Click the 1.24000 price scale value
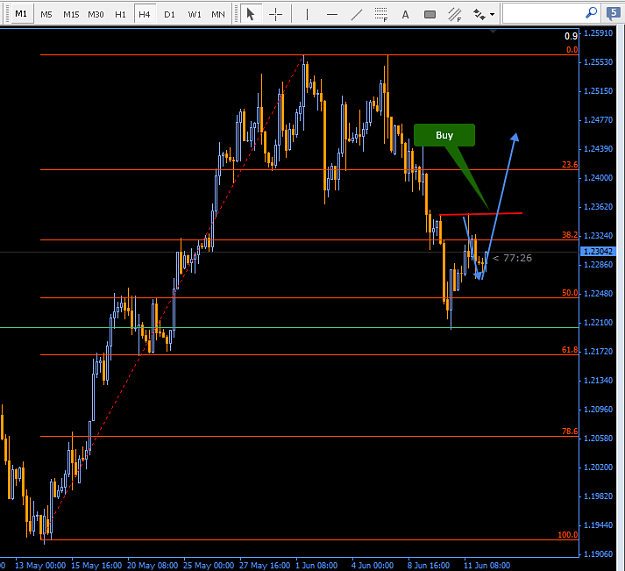 598,178
